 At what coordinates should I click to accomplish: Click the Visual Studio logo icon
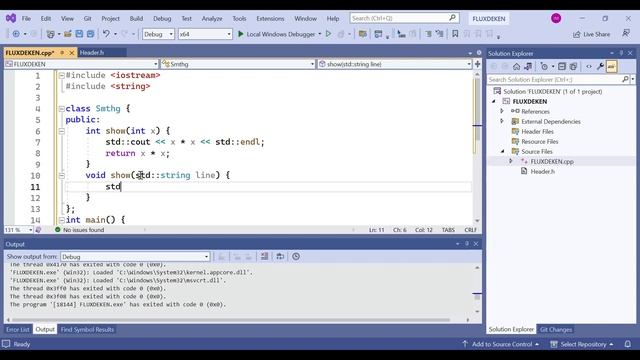(11, 18)
